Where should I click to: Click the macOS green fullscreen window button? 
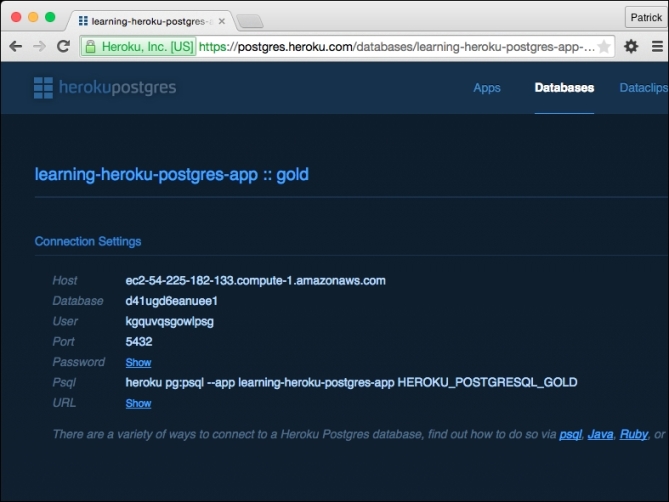50,17
